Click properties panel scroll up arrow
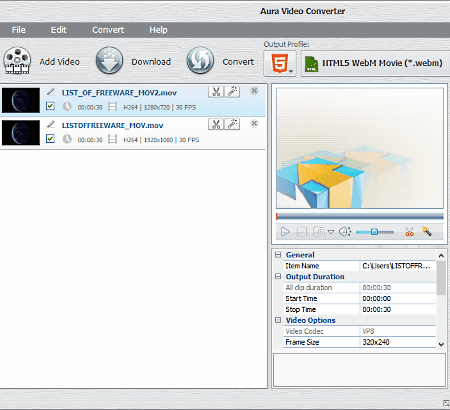 point(441,256)
